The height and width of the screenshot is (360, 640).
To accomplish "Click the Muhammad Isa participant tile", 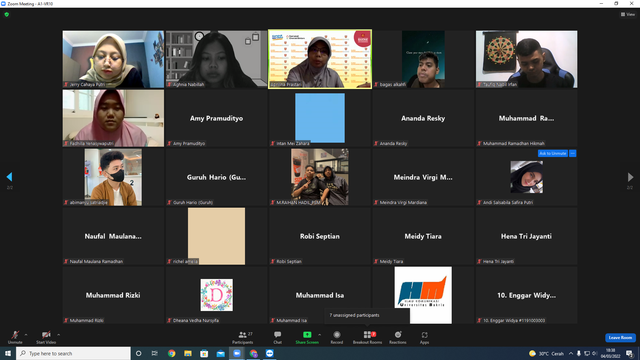I will [320, 295].
